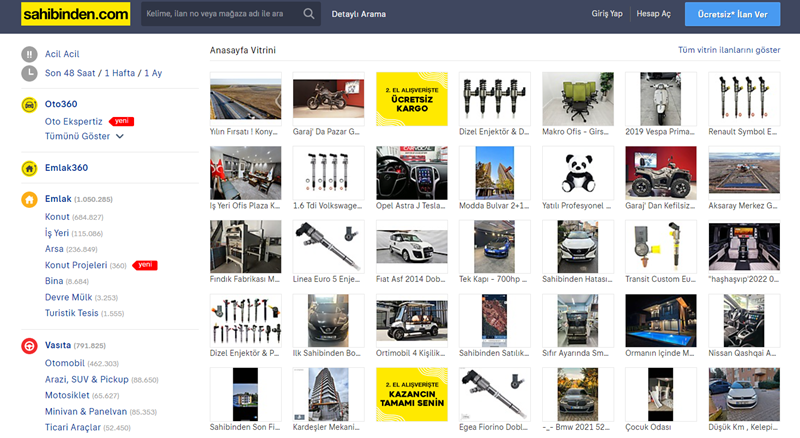
Task: Click the Oto360 car icon
Action: 29,104
